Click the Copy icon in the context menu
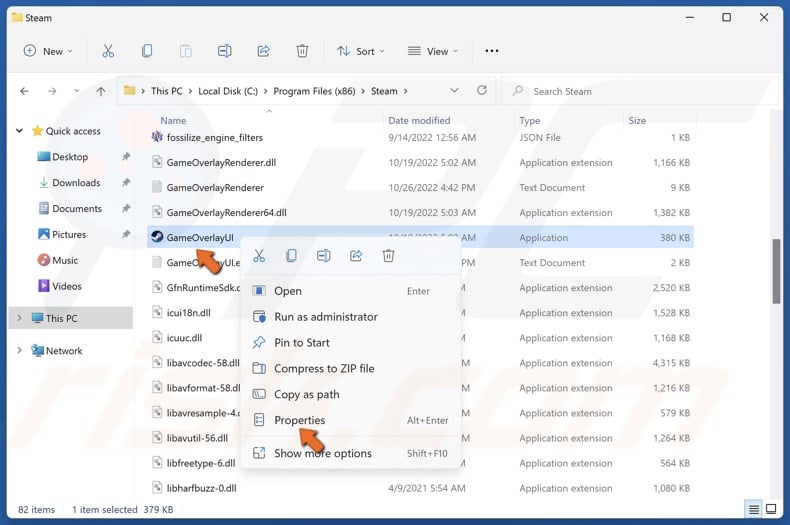Image resolution: width=790 pixels, height=525 pixels. coord(291,256)
